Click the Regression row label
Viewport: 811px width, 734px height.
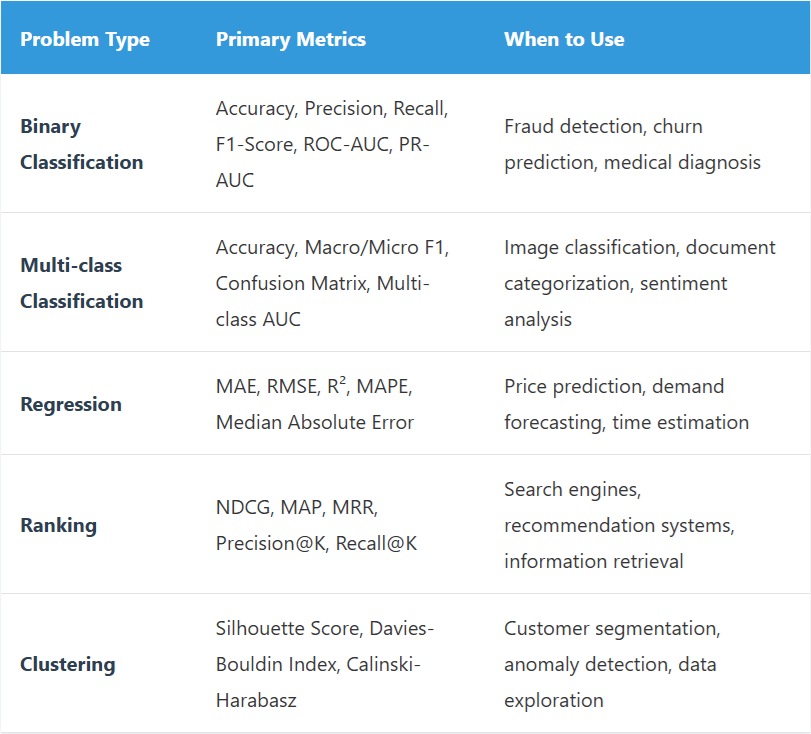(71, 404)
